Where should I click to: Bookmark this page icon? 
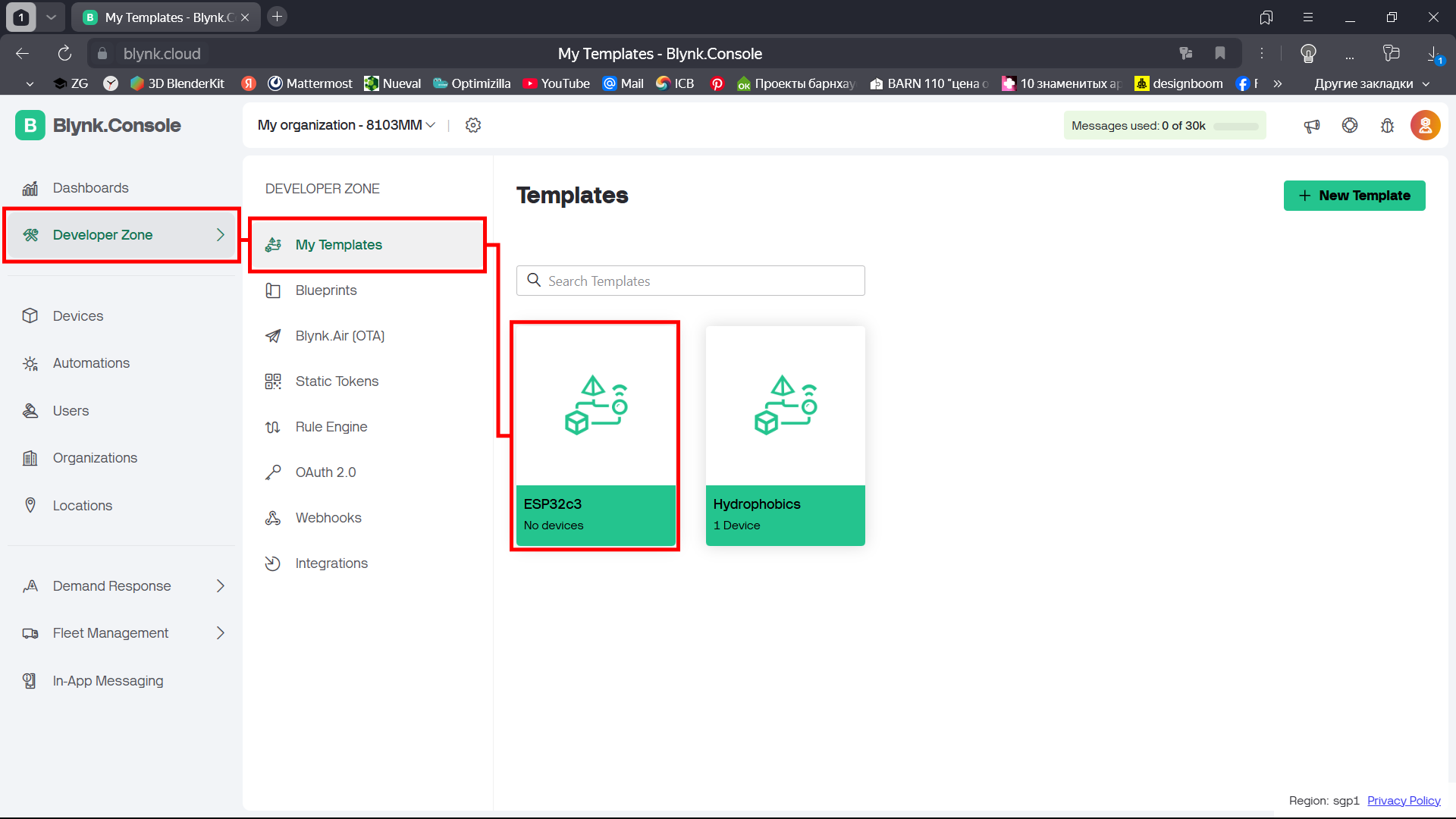(1220, 53)
